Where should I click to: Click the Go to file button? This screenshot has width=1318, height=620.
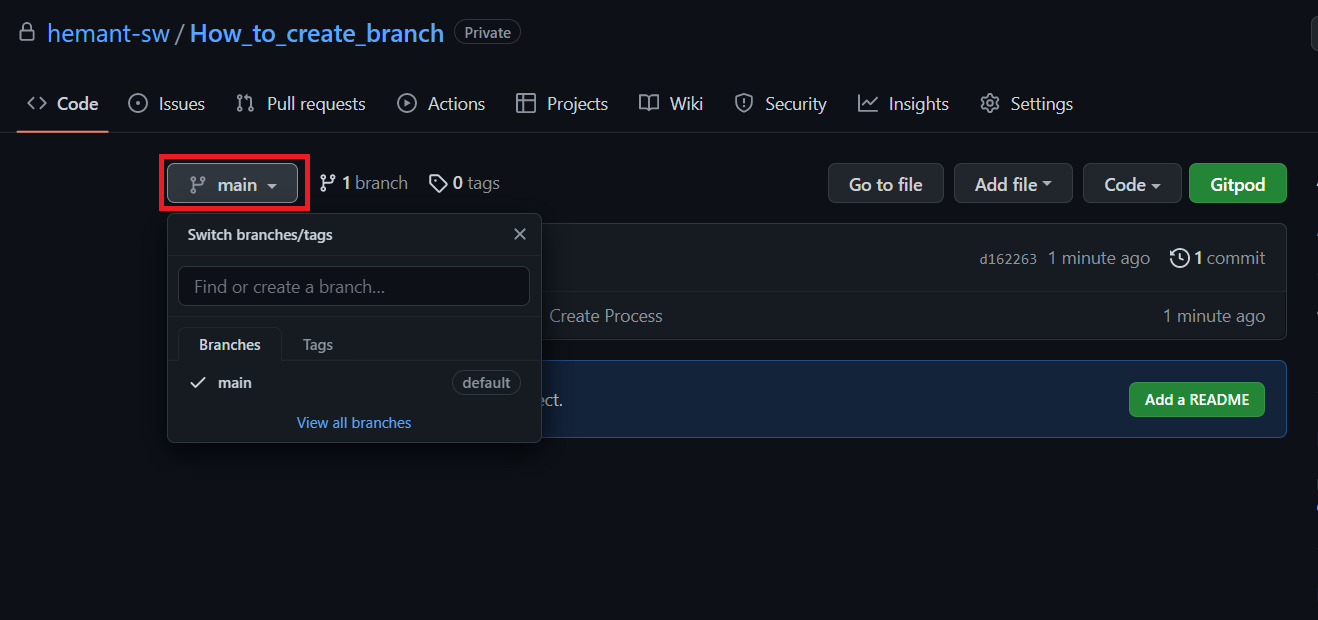886,184
